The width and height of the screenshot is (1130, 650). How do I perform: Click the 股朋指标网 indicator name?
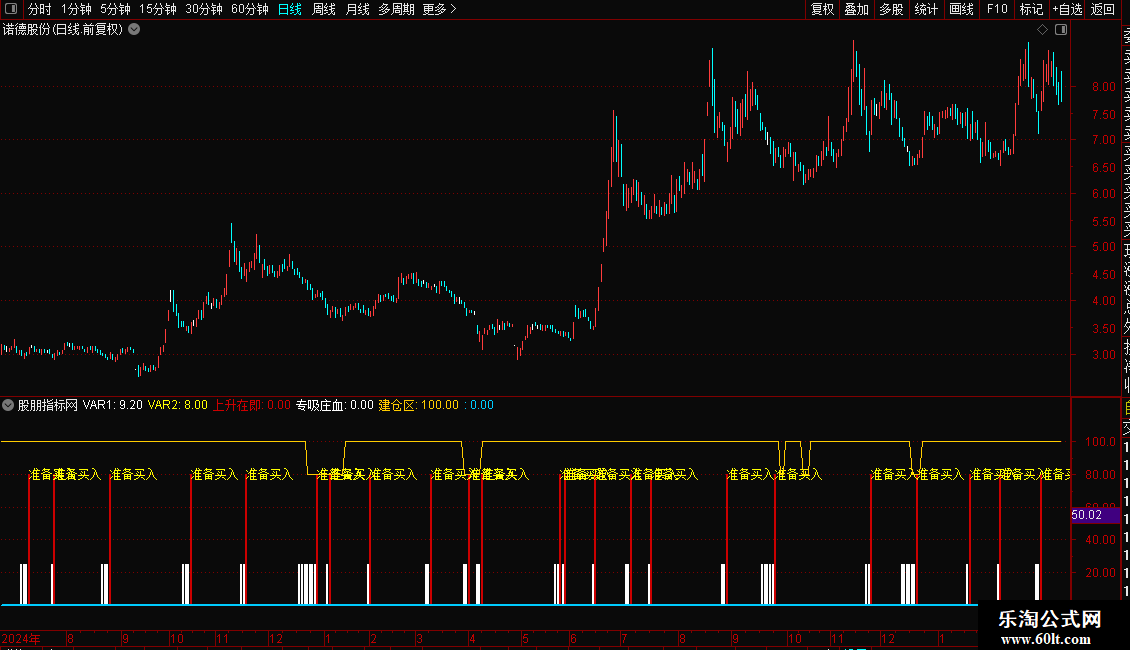[x=48, y=405]
